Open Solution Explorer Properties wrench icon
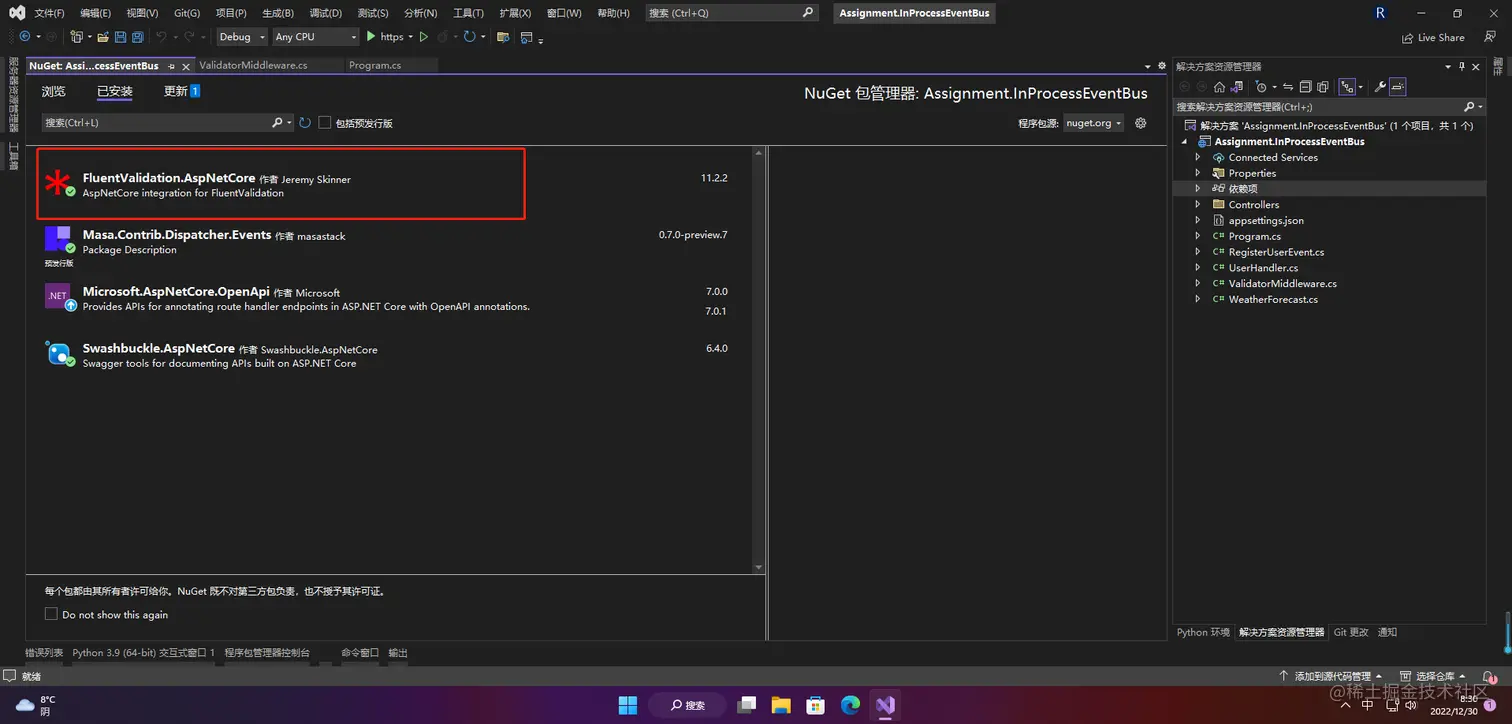Image resolution: width=1512 pixels, height=724 pixels. [x=1380, y=87]
